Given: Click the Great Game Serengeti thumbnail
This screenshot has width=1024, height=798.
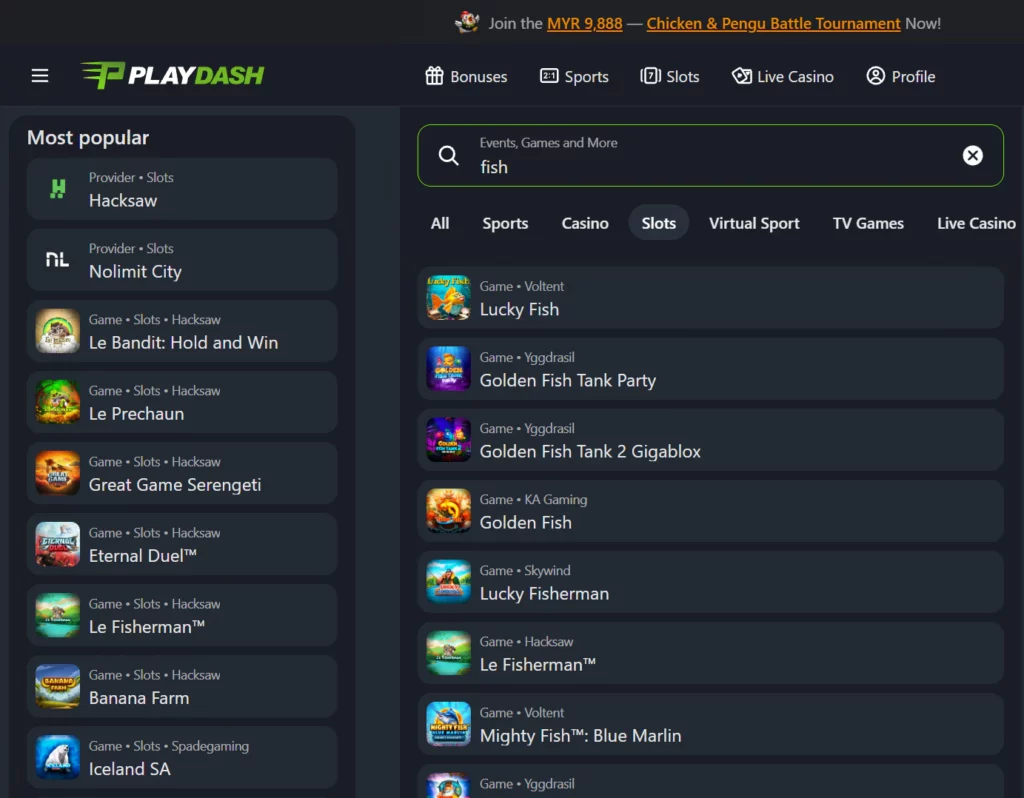Looking at the screenshot, I should (57, 473).
